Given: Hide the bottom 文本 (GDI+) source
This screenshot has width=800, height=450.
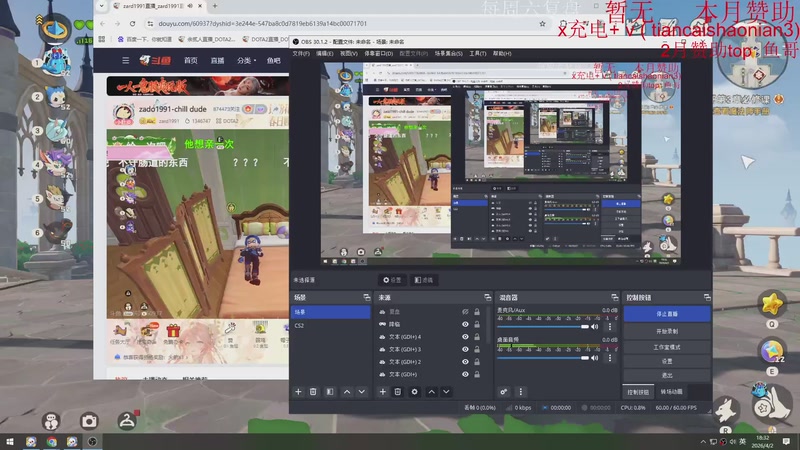Looking at the screenshot, I should [x=465, y=374].
